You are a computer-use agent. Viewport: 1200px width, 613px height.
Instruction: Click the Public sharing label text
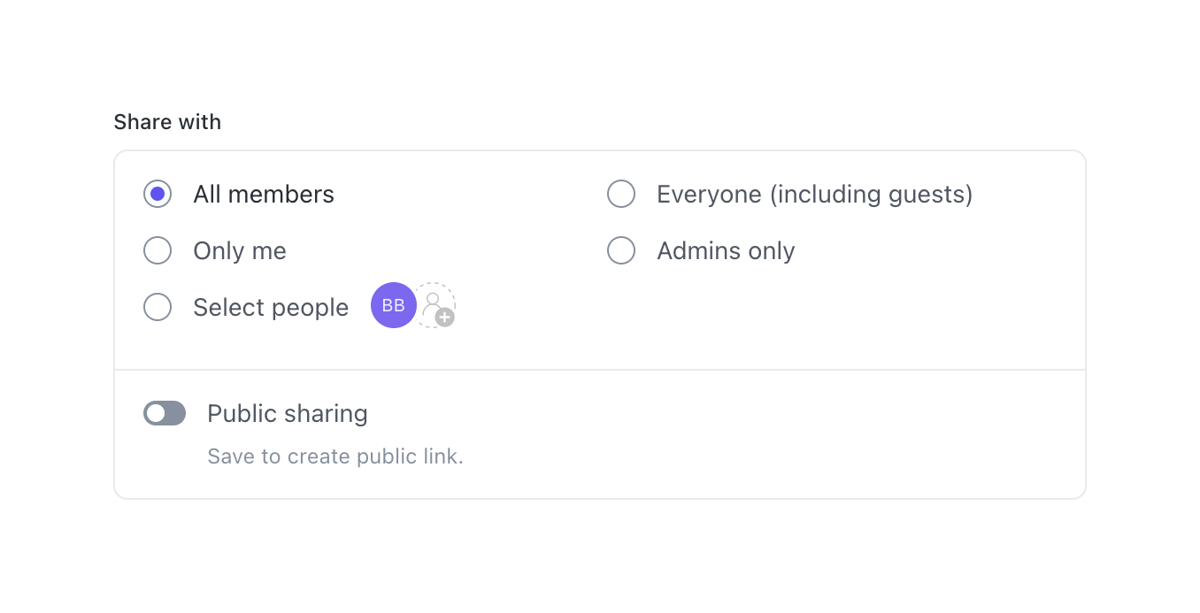pos(287,413)
